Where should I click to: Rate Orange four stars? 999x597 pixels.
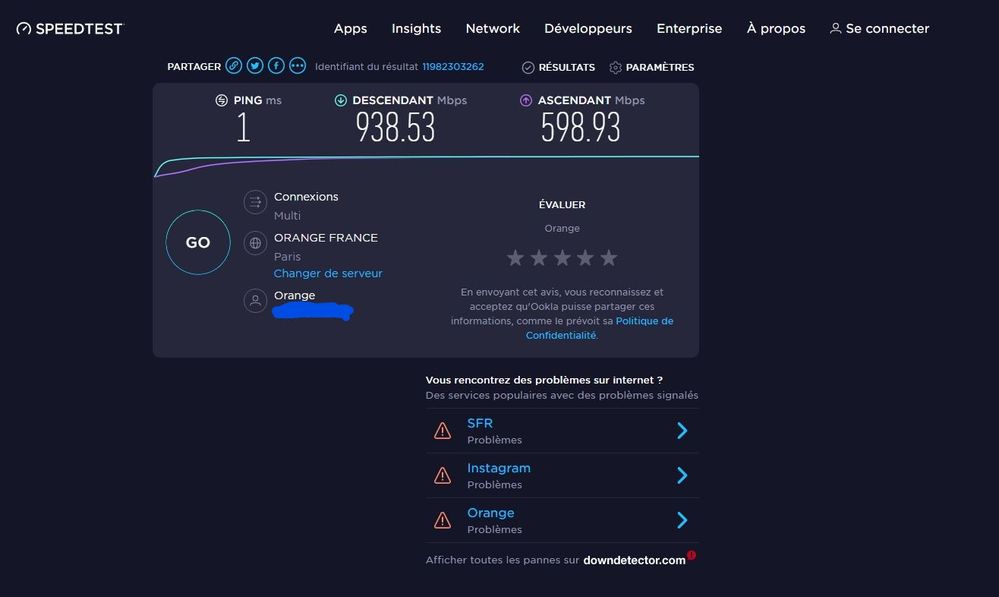coord(586,258)
